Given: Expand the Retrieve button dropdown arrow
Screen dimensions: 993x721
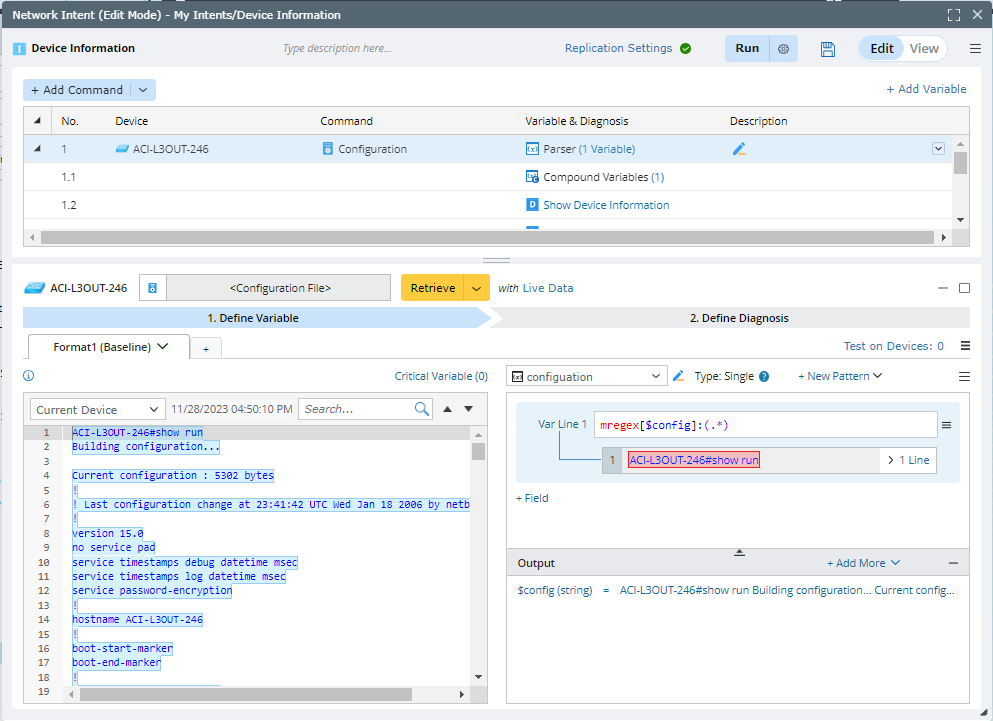Looking at the screenshot, I should point(477,288).
